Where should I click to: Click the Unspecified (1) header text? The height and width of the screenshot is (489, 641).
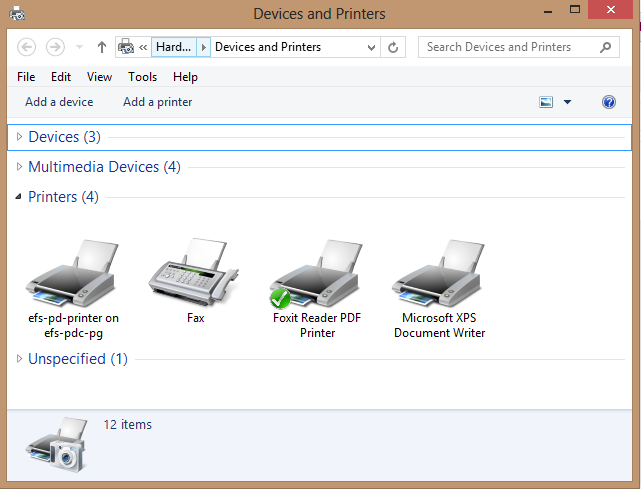click(78, 359)
